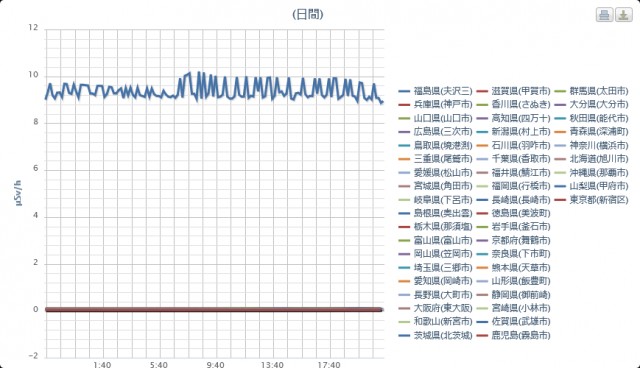Click the 5:40 x-axis time label
Image resolution: width=640 pixels, height=368 pixels.
159,364
